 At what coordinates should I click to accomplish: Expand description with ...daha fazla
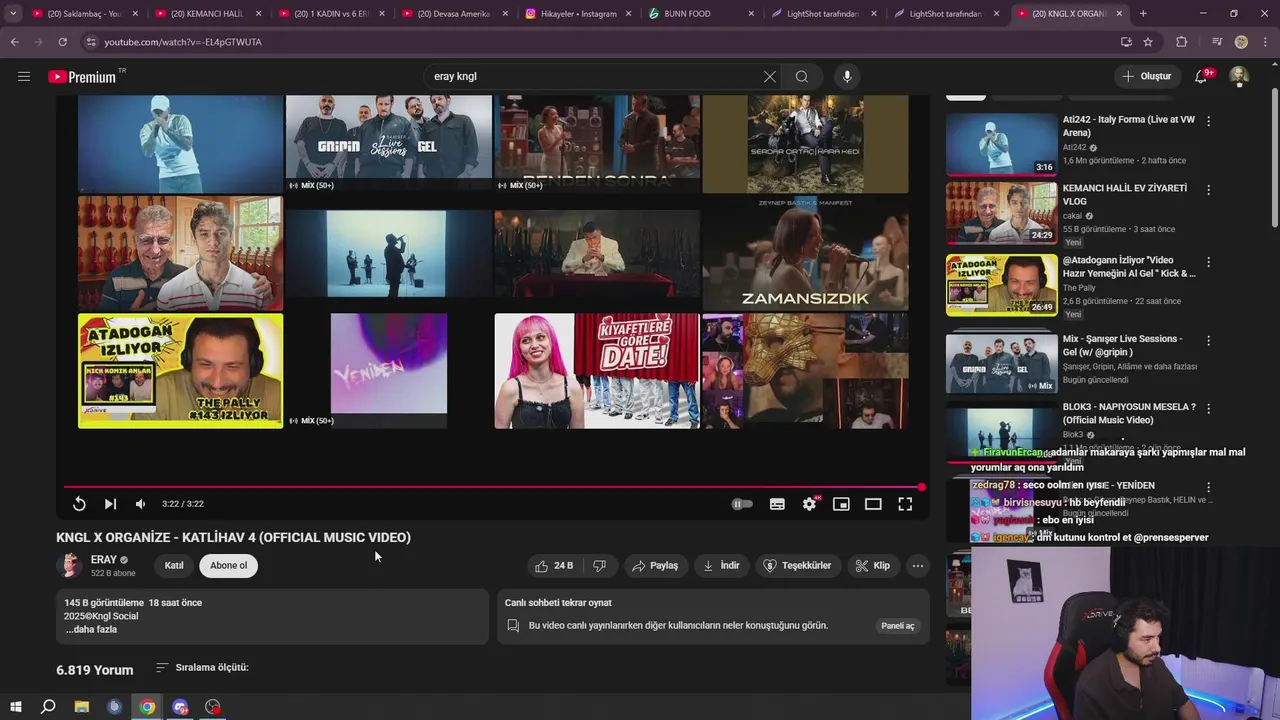(x=91, y=630)
